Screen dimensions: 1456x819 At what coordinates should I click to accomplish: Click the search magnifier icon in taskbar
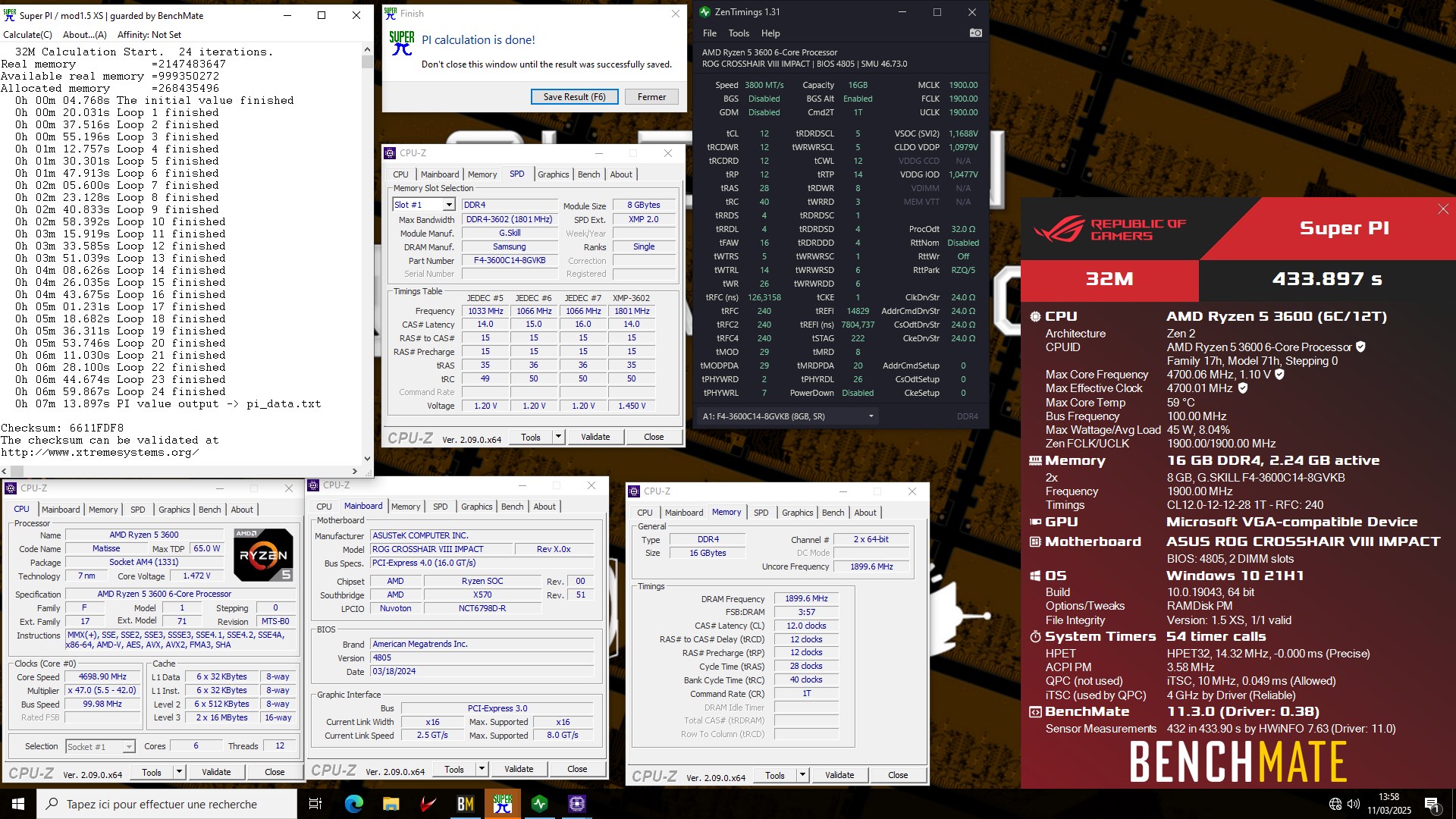52,804
